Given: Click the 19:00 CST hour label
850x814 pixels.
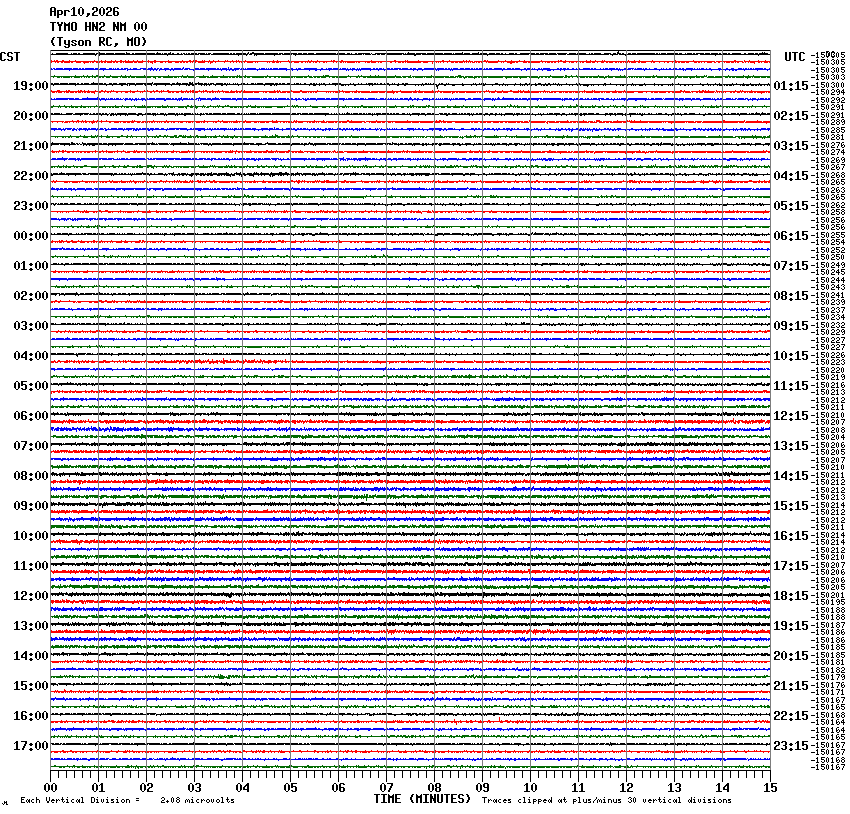Looking at the screenshot, I should tap(30, 86).
